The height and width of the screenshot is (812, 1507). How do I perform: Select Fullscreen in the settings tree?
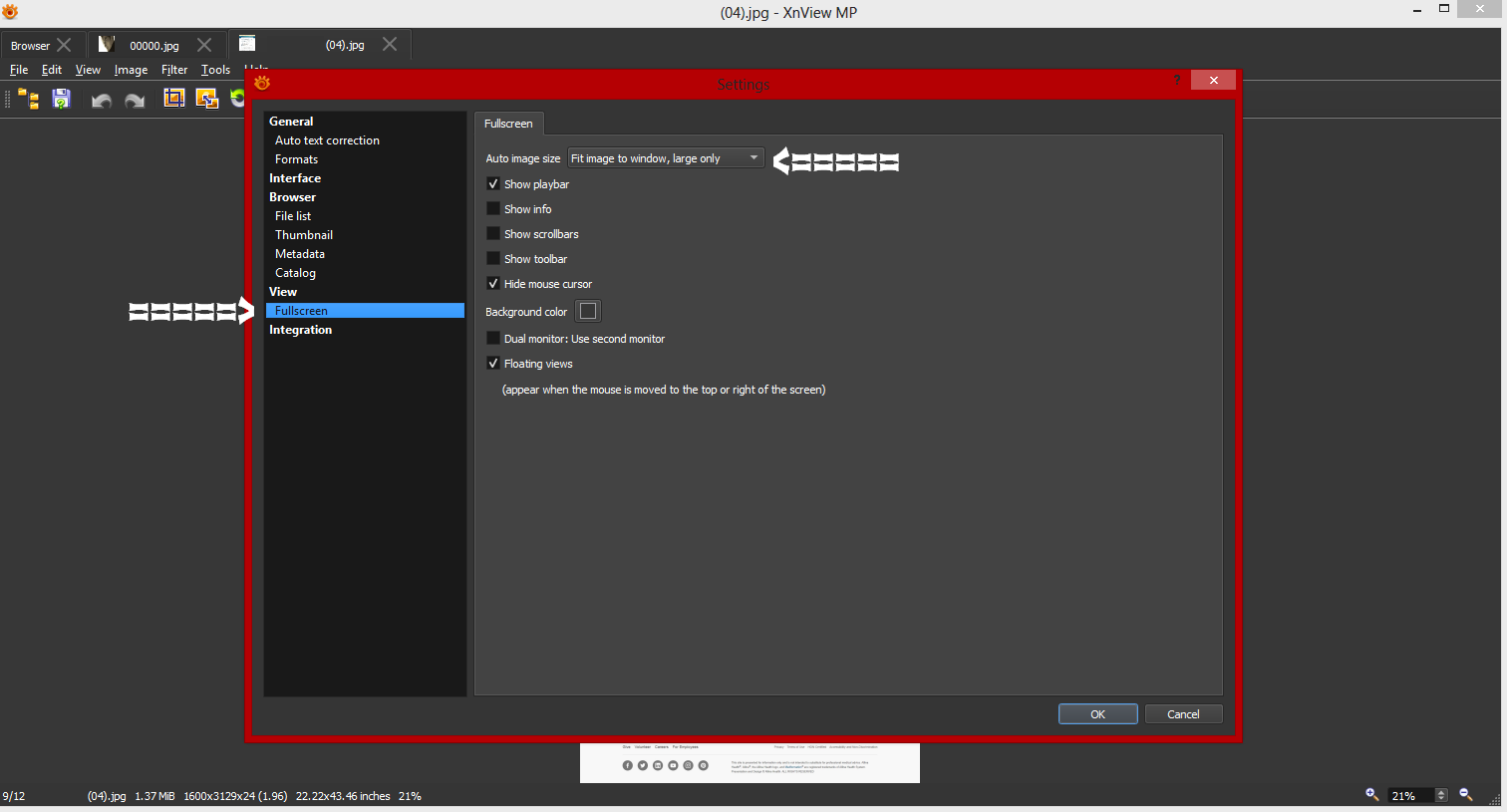365,311
